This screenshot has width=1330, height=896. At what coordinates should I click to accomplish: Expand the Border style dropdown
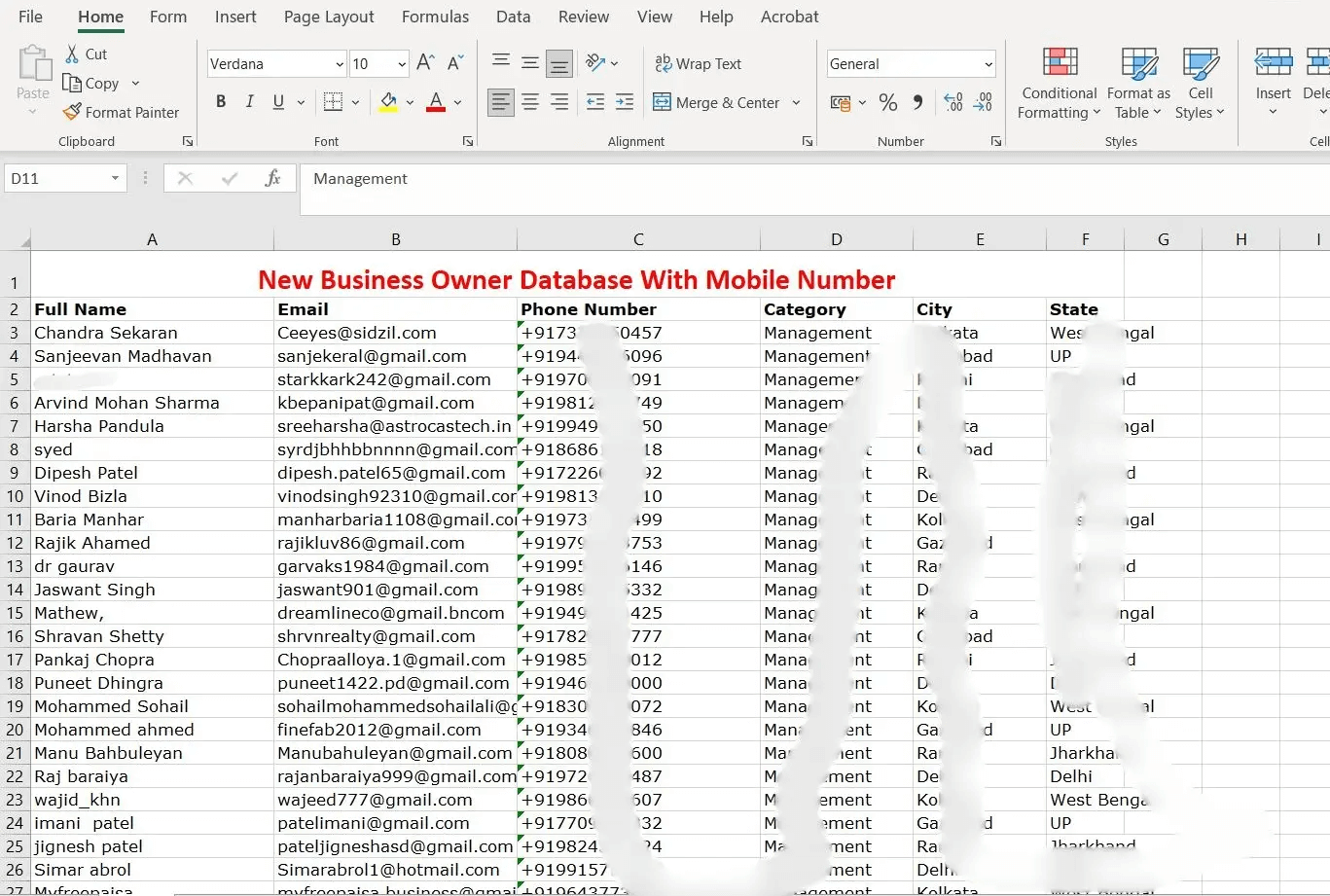pos(355,101)
